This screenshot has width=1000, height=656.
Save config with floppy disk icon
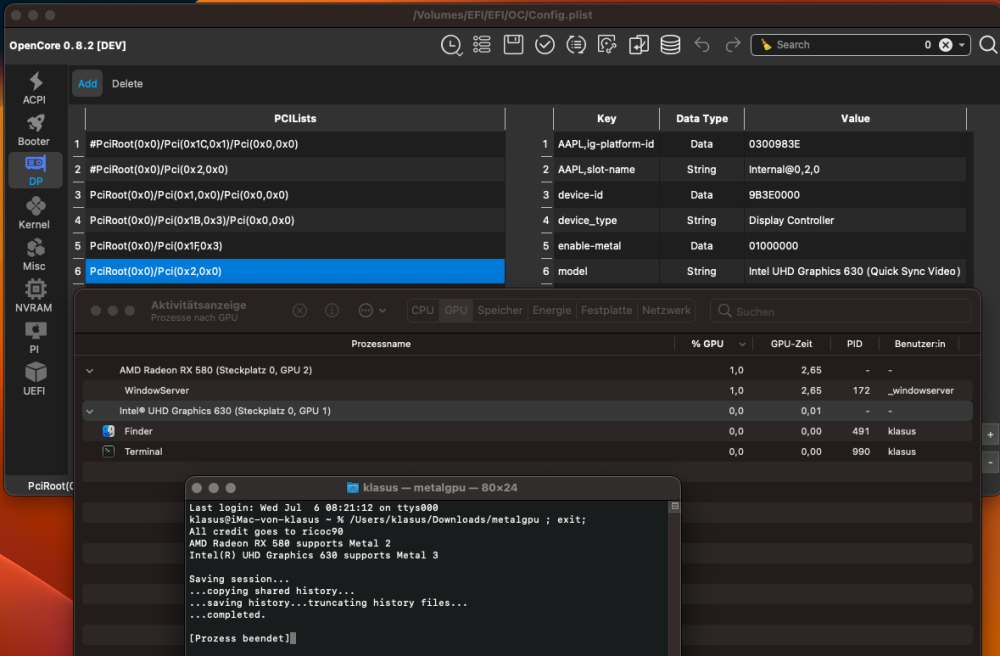(513, 45)
